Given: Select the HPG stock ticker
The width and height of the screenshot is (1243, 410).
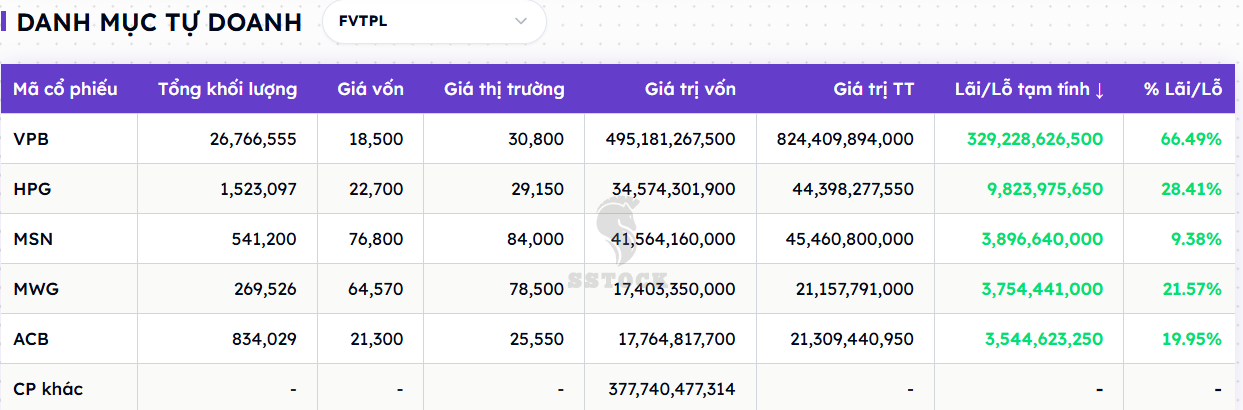Looking at the screenshot, I should [32, 189].
